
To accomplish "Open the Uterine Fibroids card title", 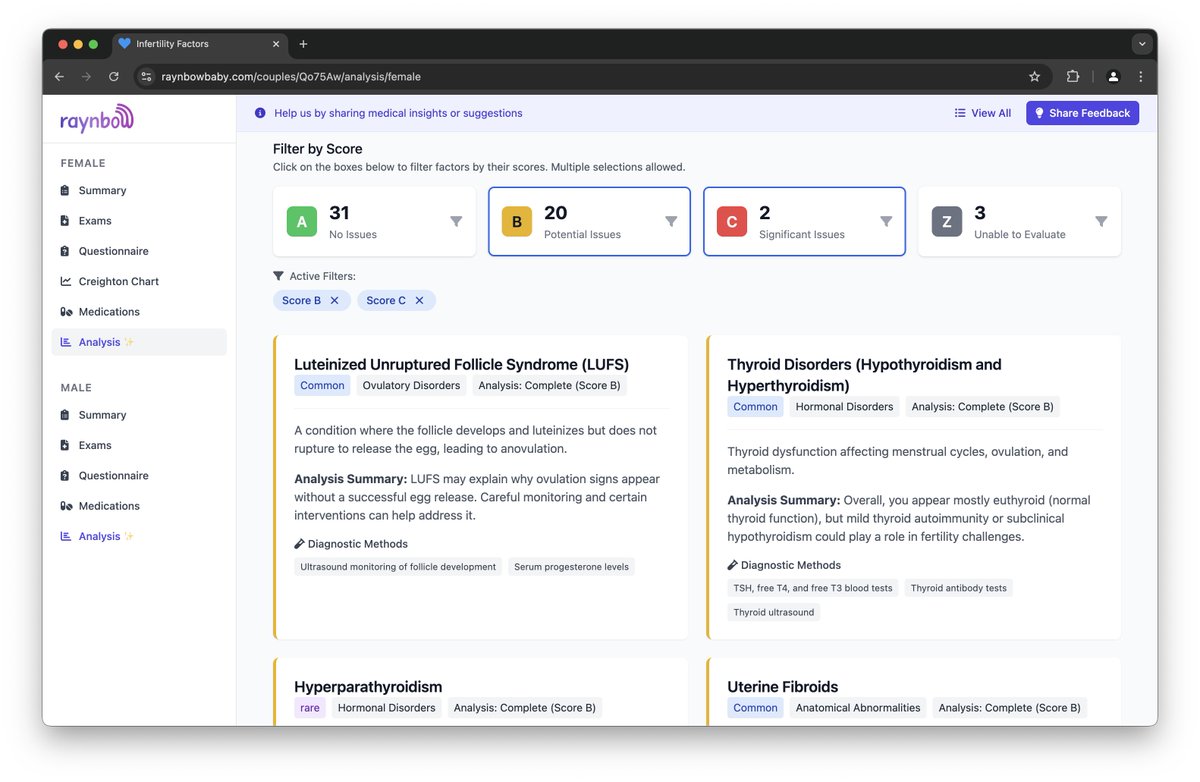I will click(x=783, y=687).
